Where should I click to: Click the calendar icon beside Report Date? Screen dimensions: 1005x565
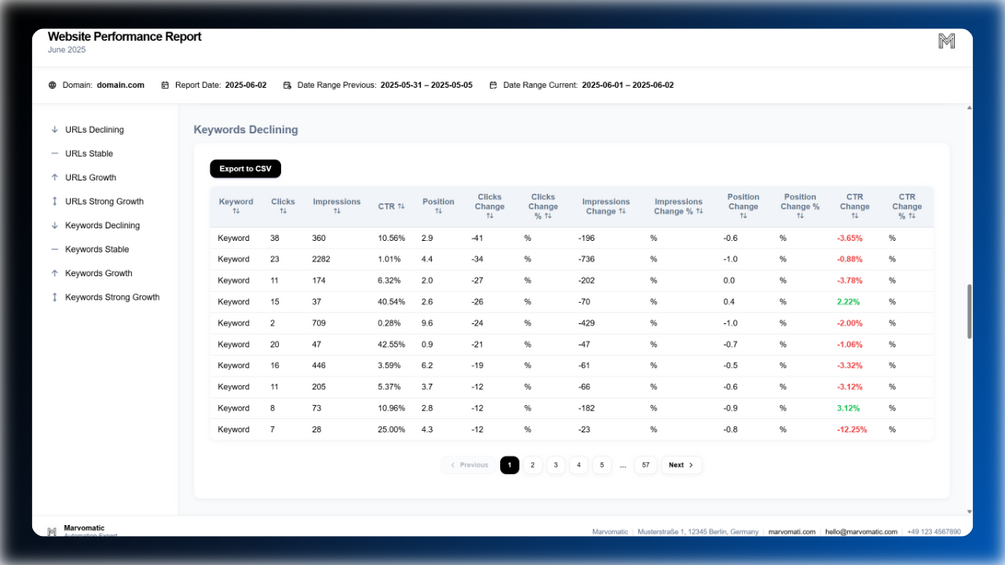coord(165,85)
